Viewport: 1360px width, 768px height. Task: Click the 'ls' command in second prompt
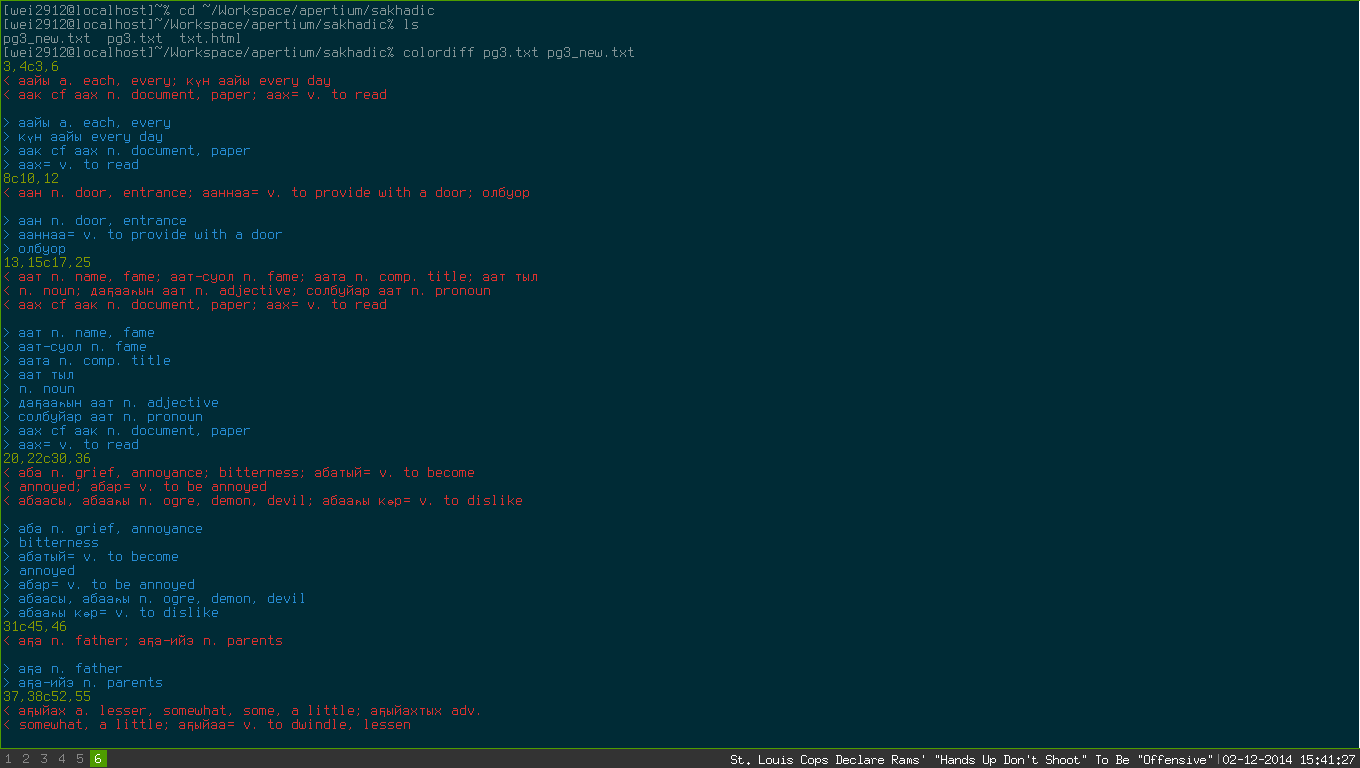click(x=411, y=25)
